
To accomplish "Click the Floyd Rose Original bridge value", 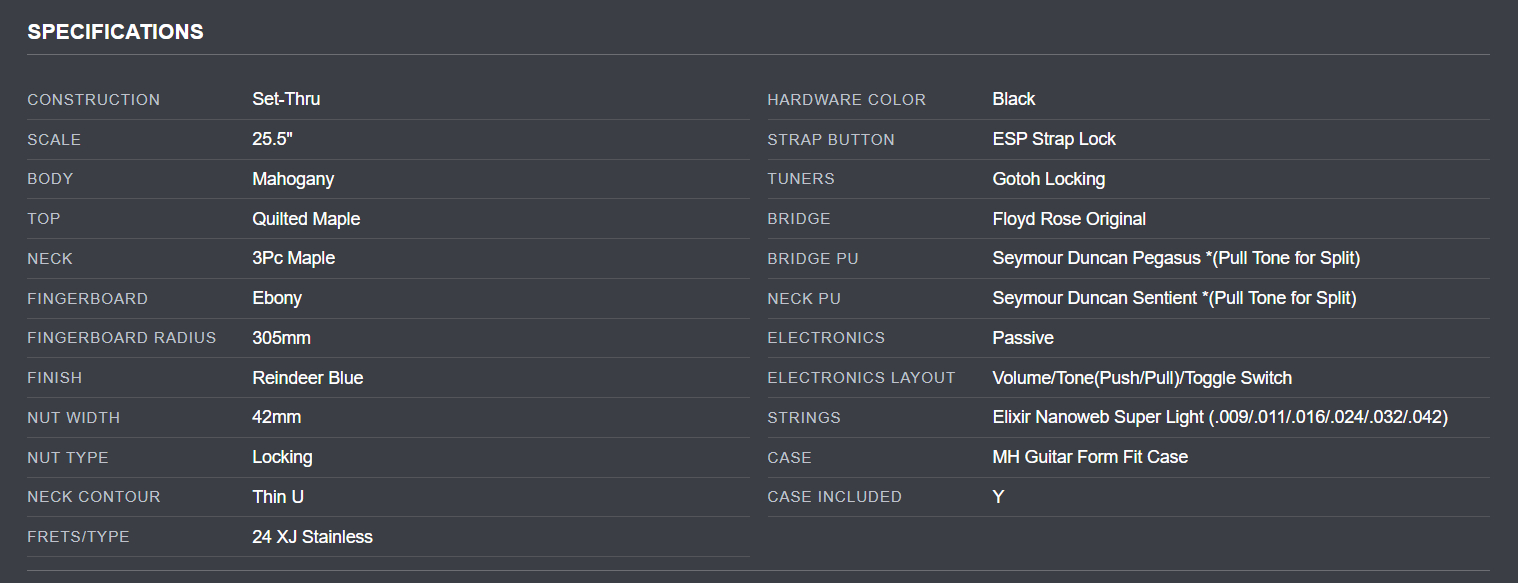I will tap(1069, 219).
